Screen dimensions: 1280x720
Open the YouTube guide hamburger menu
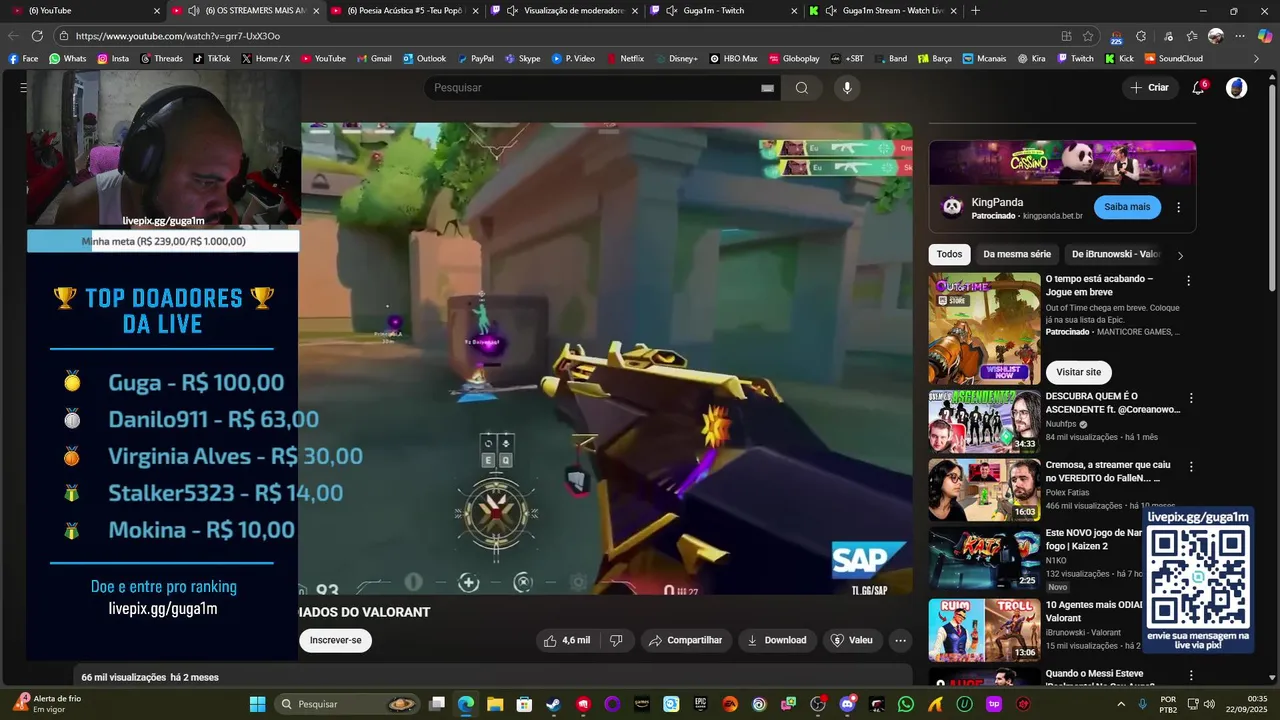[23, 88]
